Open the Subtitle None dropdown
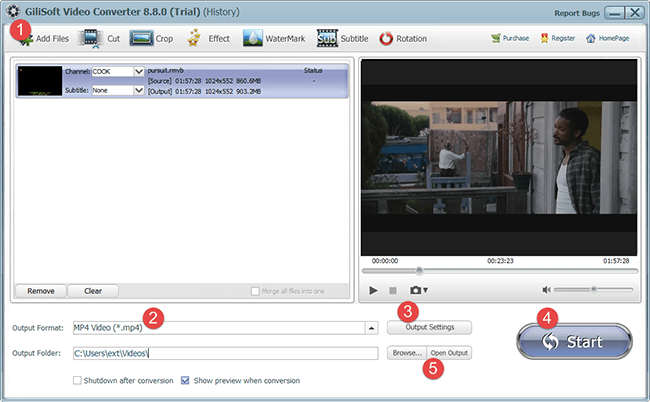This screenshot has height=402, width=650. coord(139,90)
